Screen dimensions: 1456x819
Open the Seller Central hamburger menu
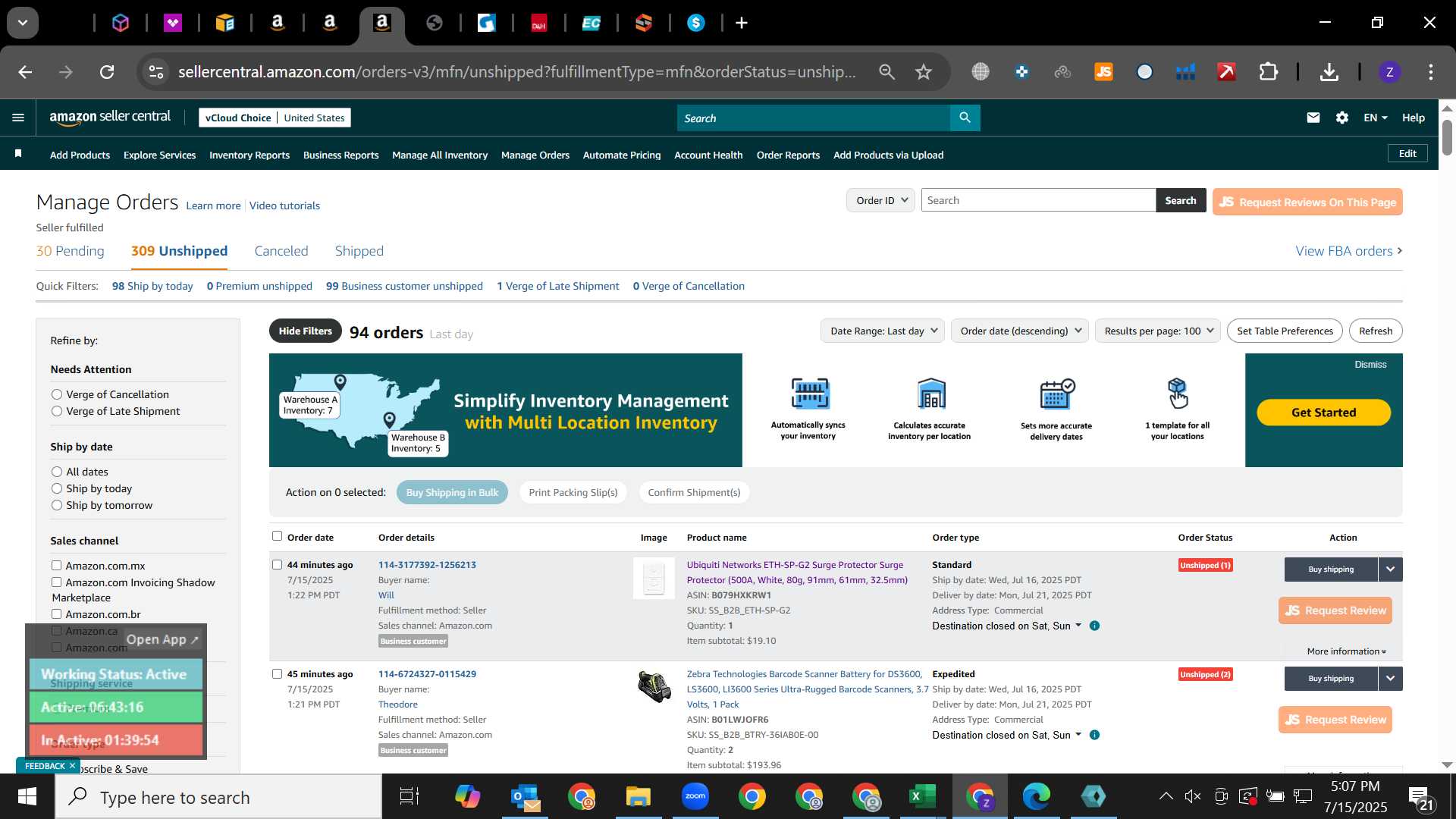[18, 118]
